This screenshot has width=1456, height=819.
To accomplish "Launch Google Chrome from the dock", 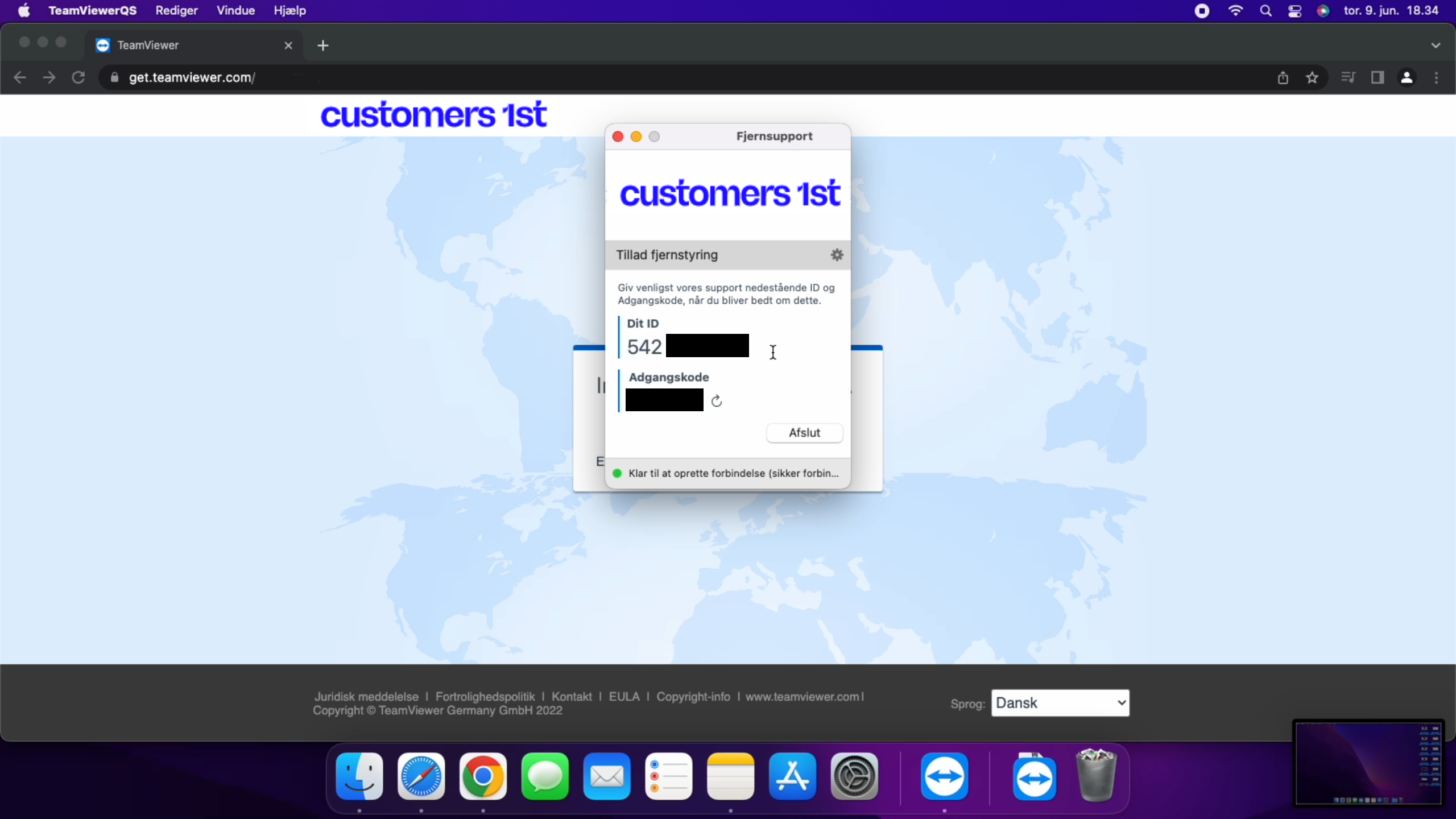I will click(x=483, y=776).
